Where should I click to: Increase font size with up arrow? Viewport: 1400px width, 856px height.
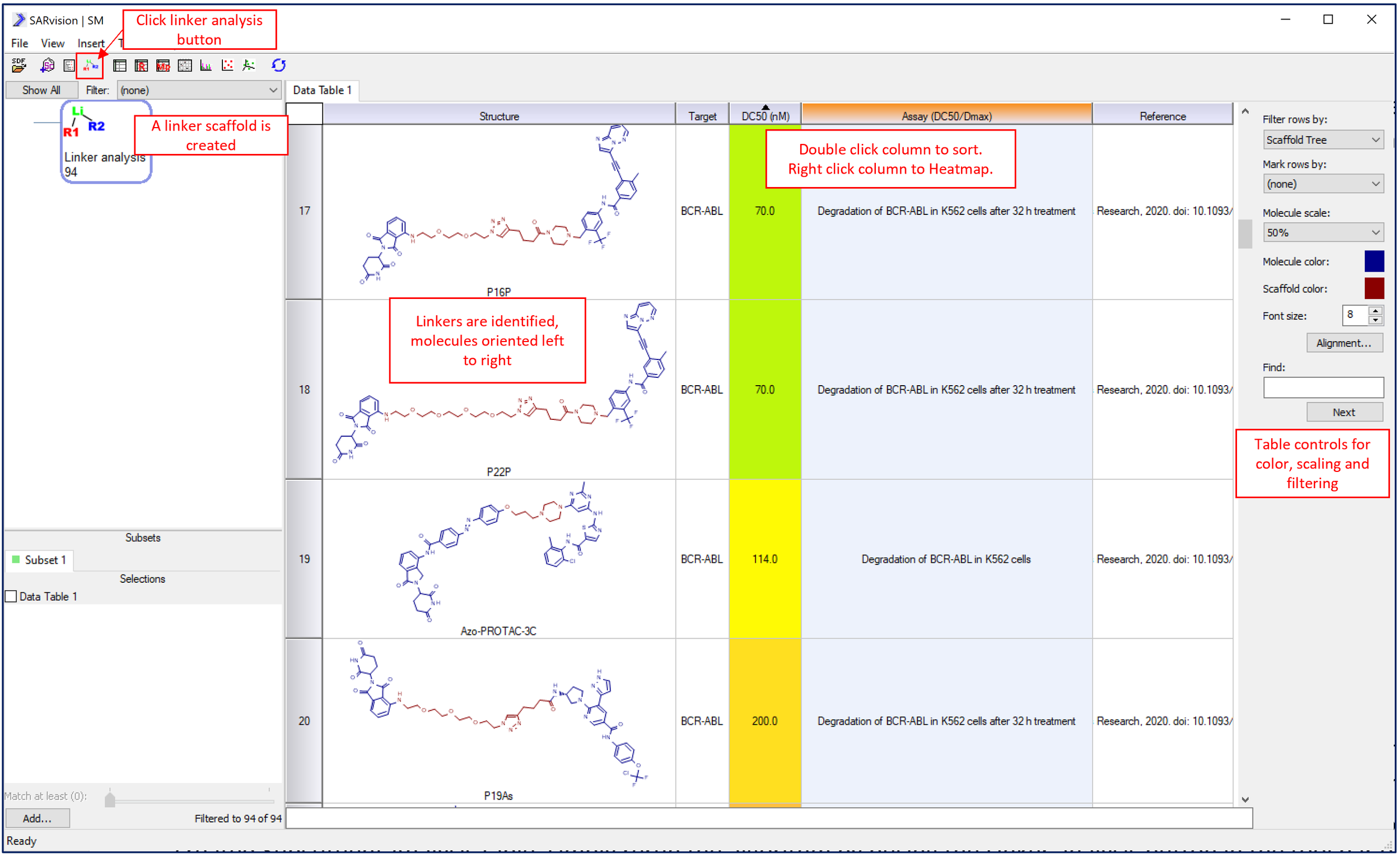1375,310
